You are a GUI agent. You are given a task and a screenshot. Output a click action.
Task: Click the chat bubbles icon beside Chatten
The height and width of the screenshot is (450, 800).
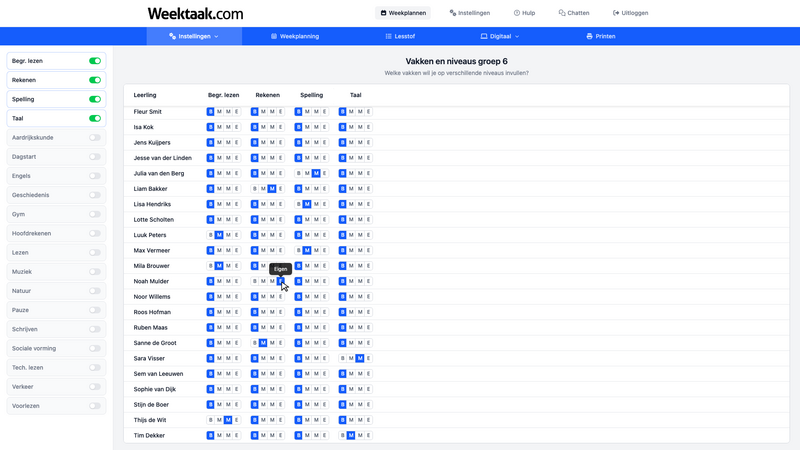coord(562,13)
